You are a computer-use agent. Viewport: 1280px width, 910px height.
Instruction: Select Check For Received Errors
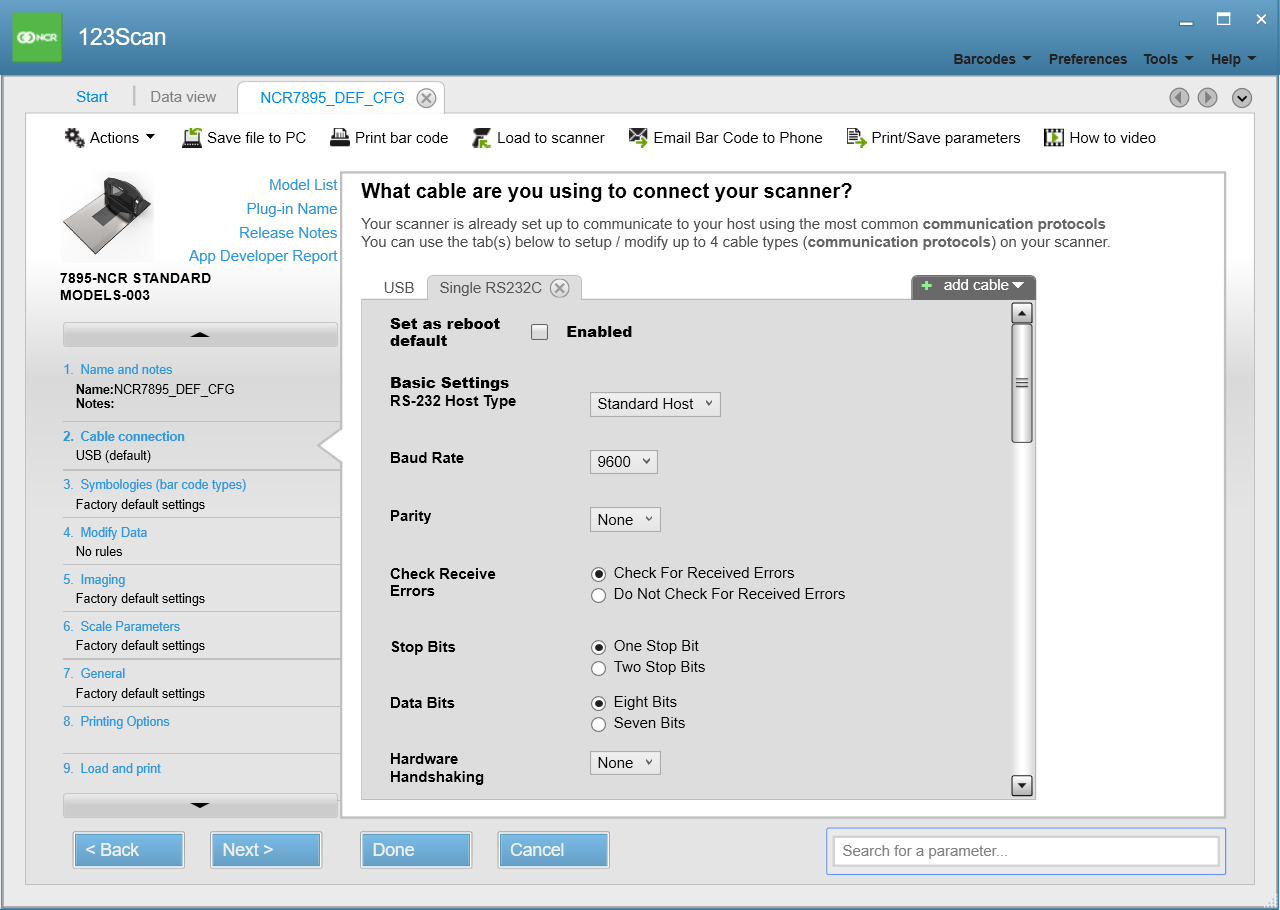pos(599,574)
